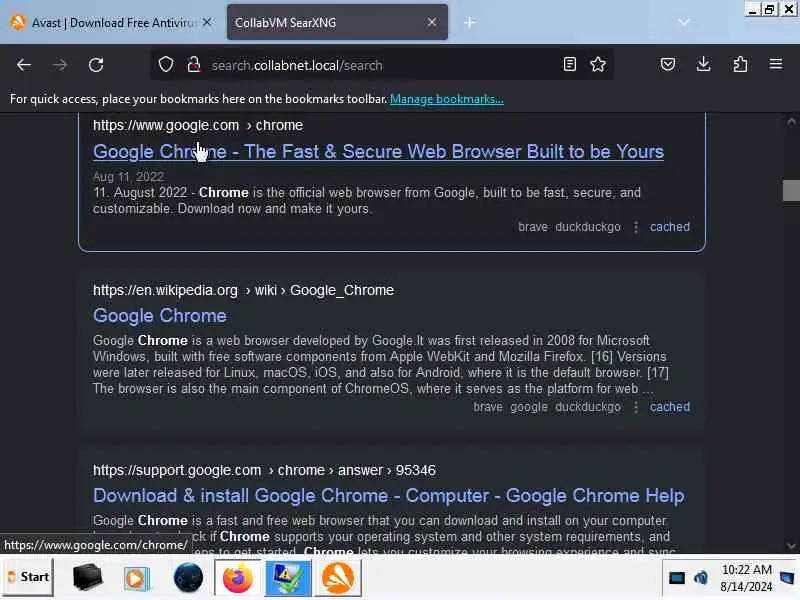This screenshot has height=600, width=800.
Task: Open the Wikipedia Google Chrome result
Action: 160,316
